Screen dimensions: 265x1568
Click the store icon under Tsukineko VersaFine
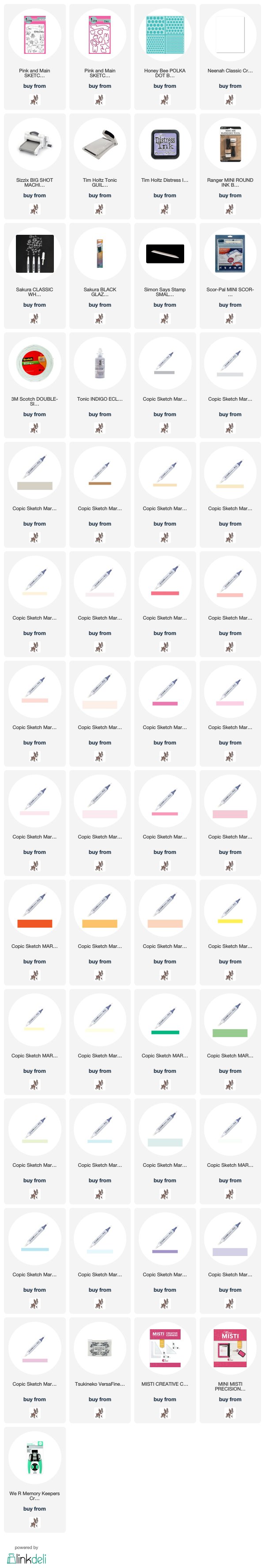coord(100,1413)
